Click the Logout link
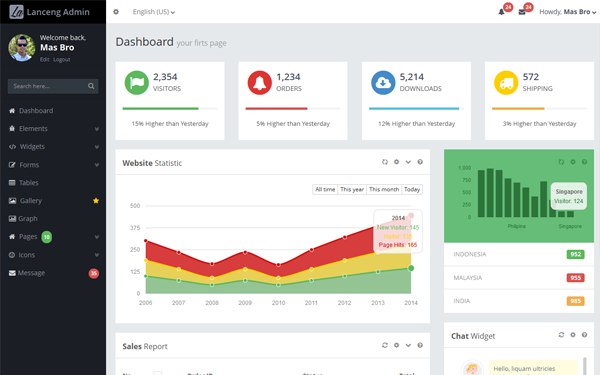The height and width of the screenshot is (375, 600). point(62,60)
